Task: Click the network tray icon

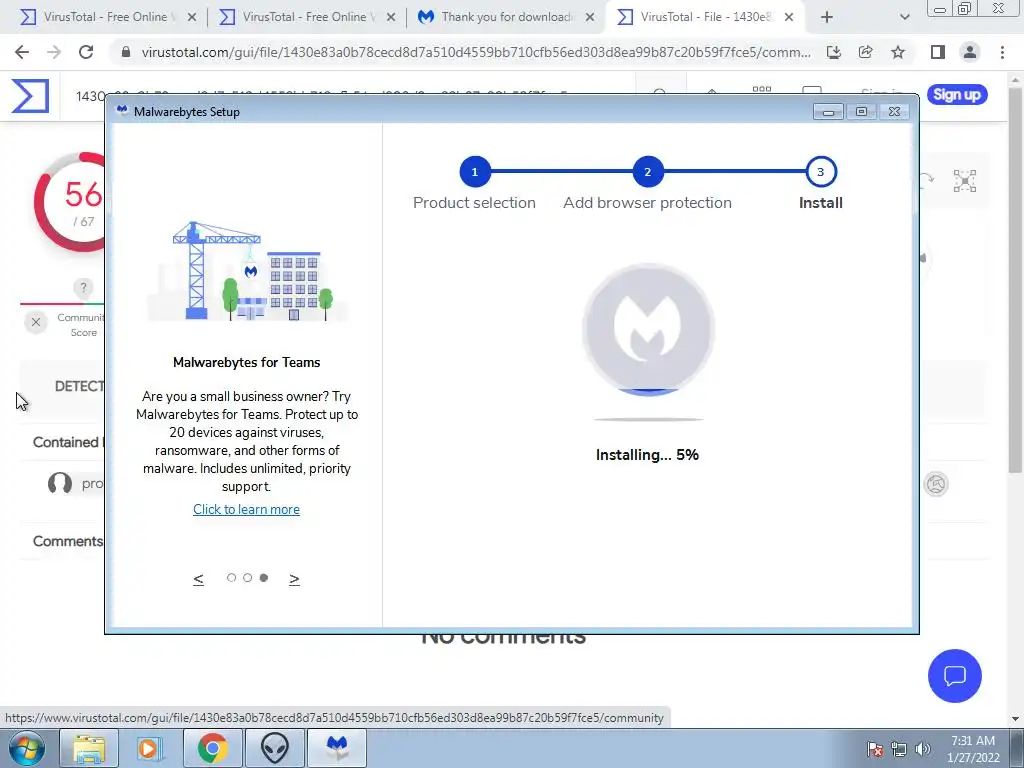Action: coord(899,749)
